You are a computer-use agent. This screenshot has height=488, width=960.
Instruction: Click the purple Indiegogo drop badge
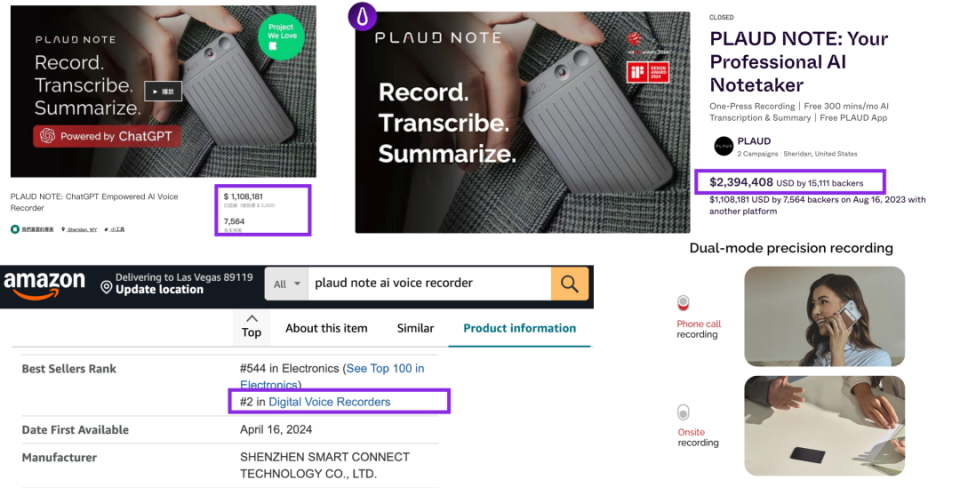pyautogui.click(x=362, y=17)
